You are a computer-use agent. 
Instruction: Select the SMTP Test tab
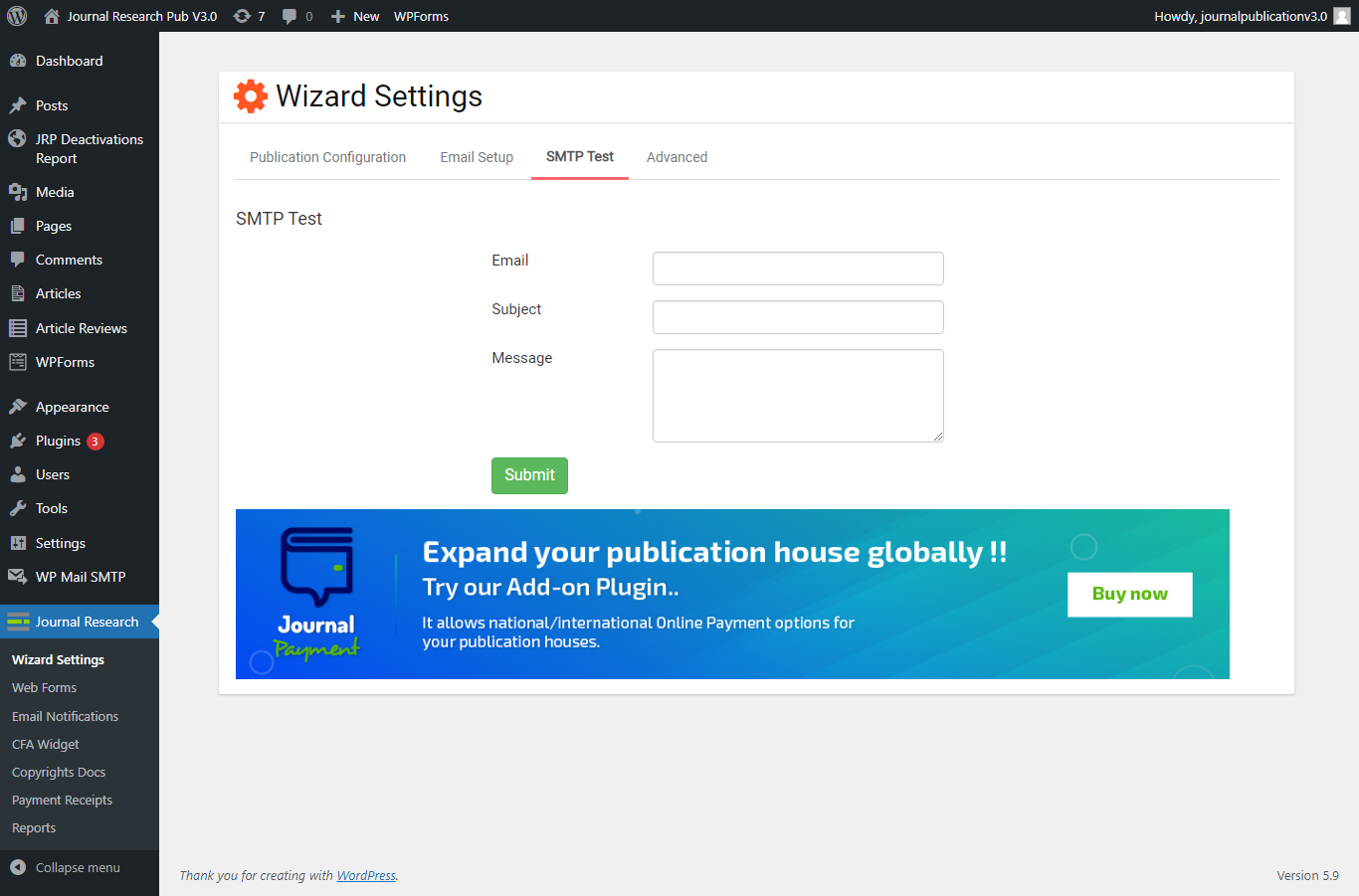coord(580,157)
